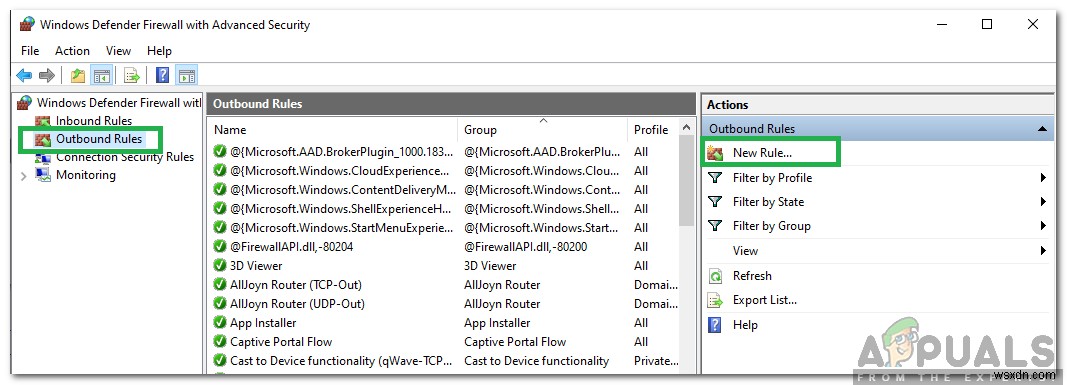Click the green check icon of App Installer rule
The image size is (1067, 385).
pos(220,322)
